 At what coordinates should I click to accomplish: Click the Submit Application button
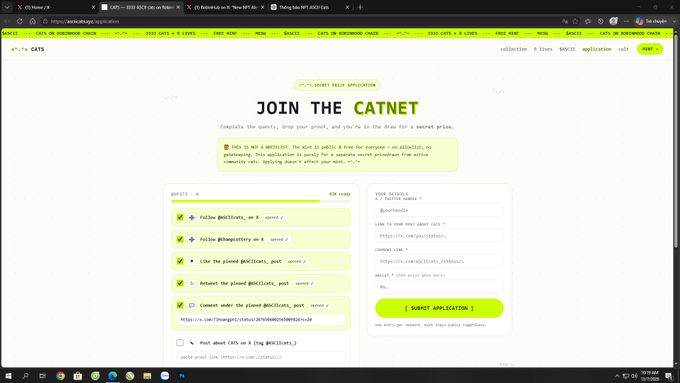[439, 308]
